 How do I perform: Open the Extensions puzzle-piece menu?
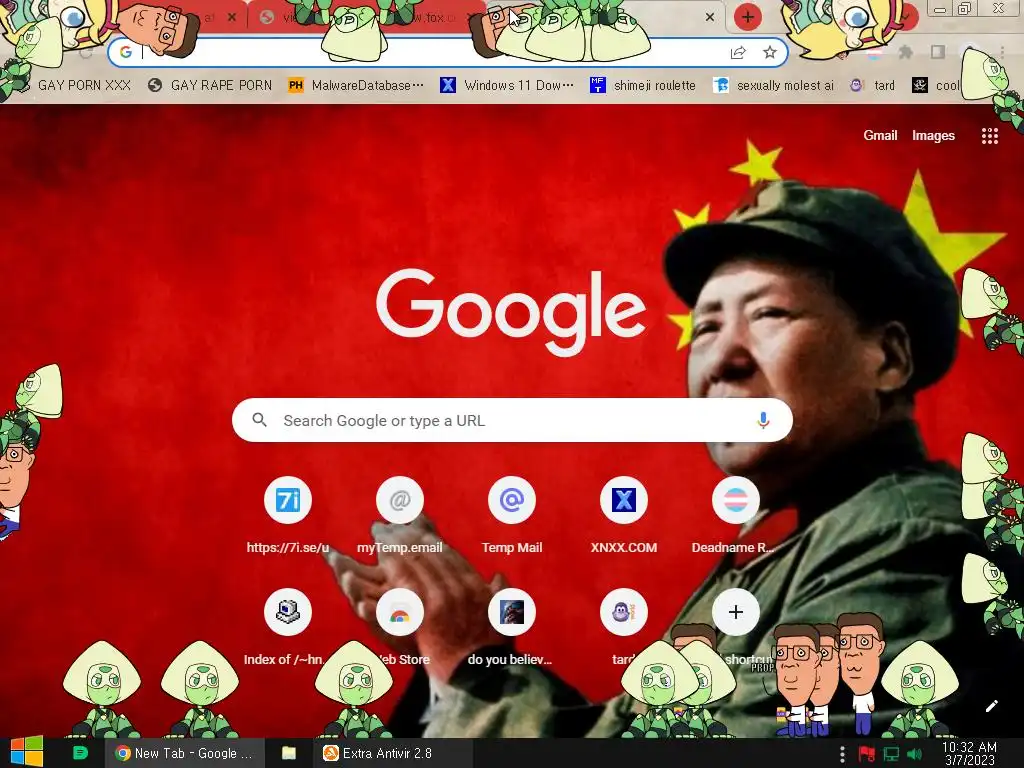tap(905, 52)
